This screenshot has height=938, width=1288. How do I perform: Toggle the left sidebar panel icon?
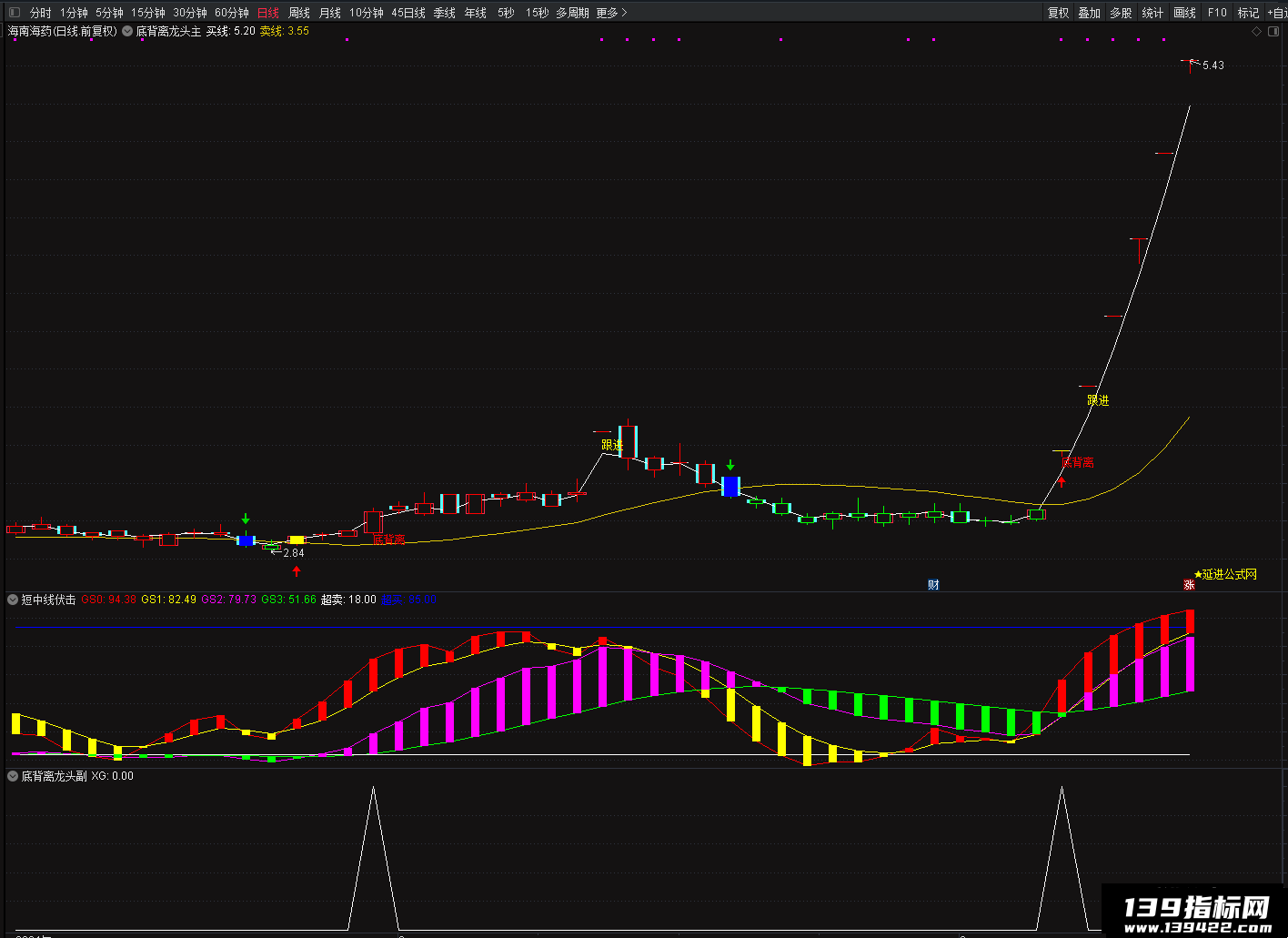[x=14, y=13]
